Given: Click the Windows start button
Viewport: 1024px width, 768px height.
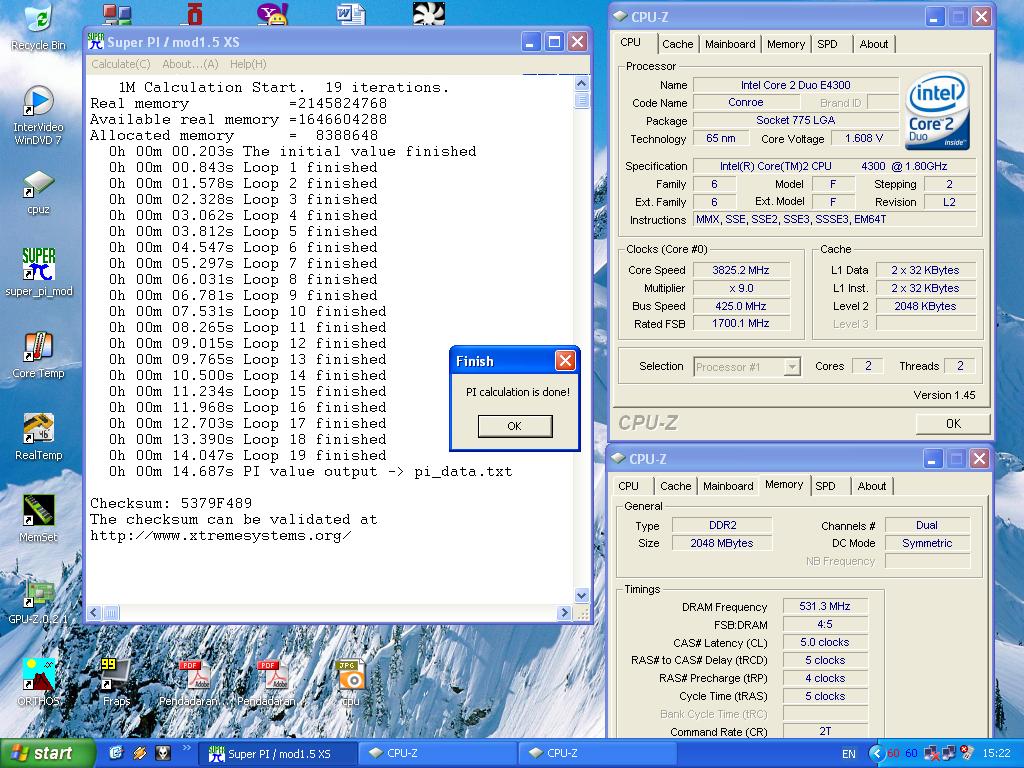Looking at the screenshot, I should pos(46,754).
